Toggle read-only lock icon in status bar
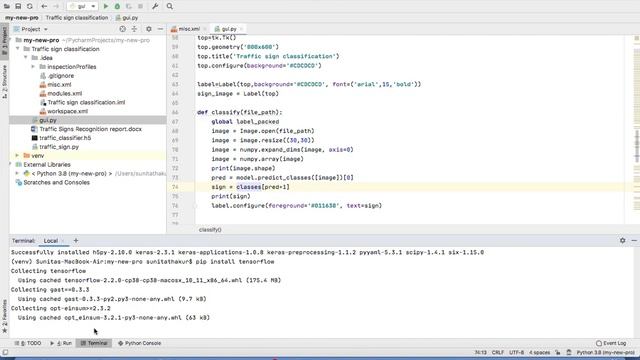The width and height of the screenshot is (640, 360). 558,352
